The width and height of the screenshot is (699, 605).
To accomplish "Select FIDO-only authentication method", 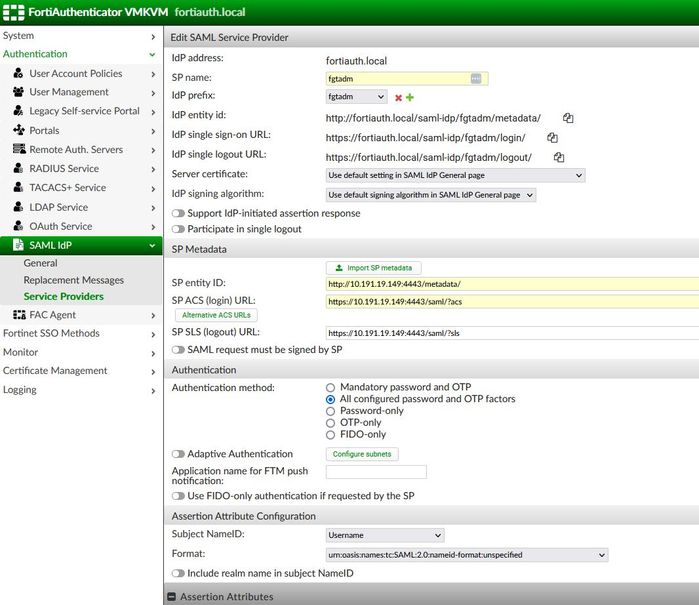I will pyautogui.click(x=330, y=435).
